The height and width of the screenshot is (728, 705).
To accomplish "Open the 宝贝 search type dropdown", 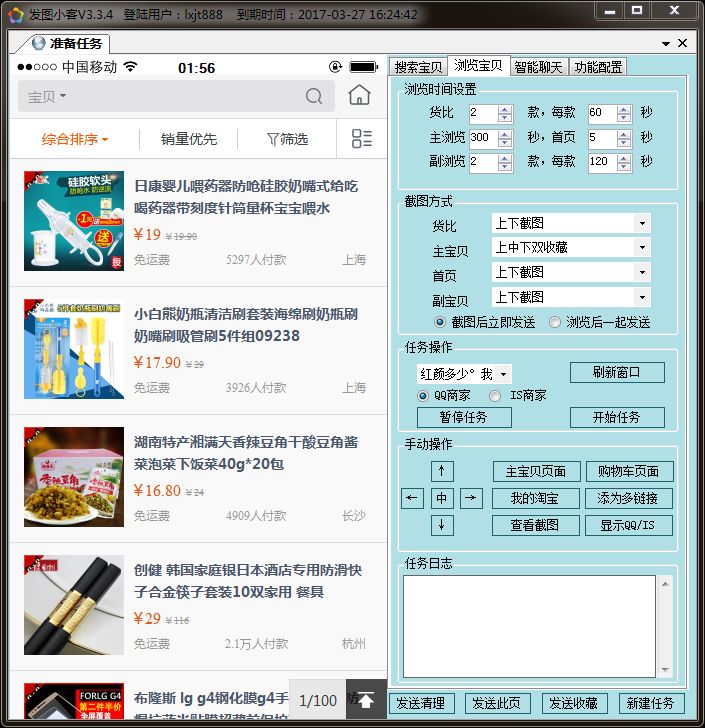I will click(x=47, y=96).
